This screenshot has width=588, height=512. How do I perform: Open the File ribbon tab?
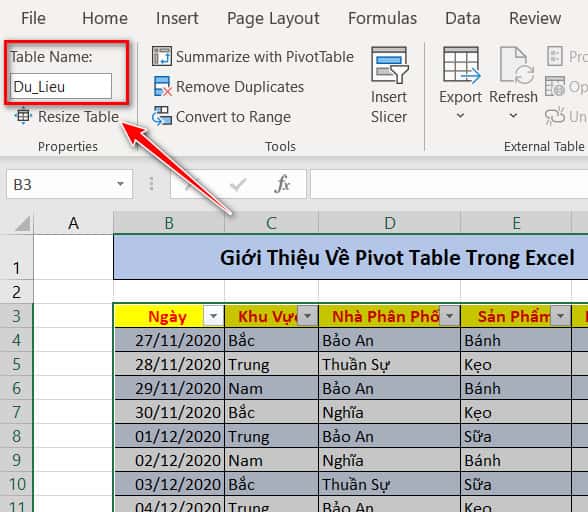[x=33, y=18]
